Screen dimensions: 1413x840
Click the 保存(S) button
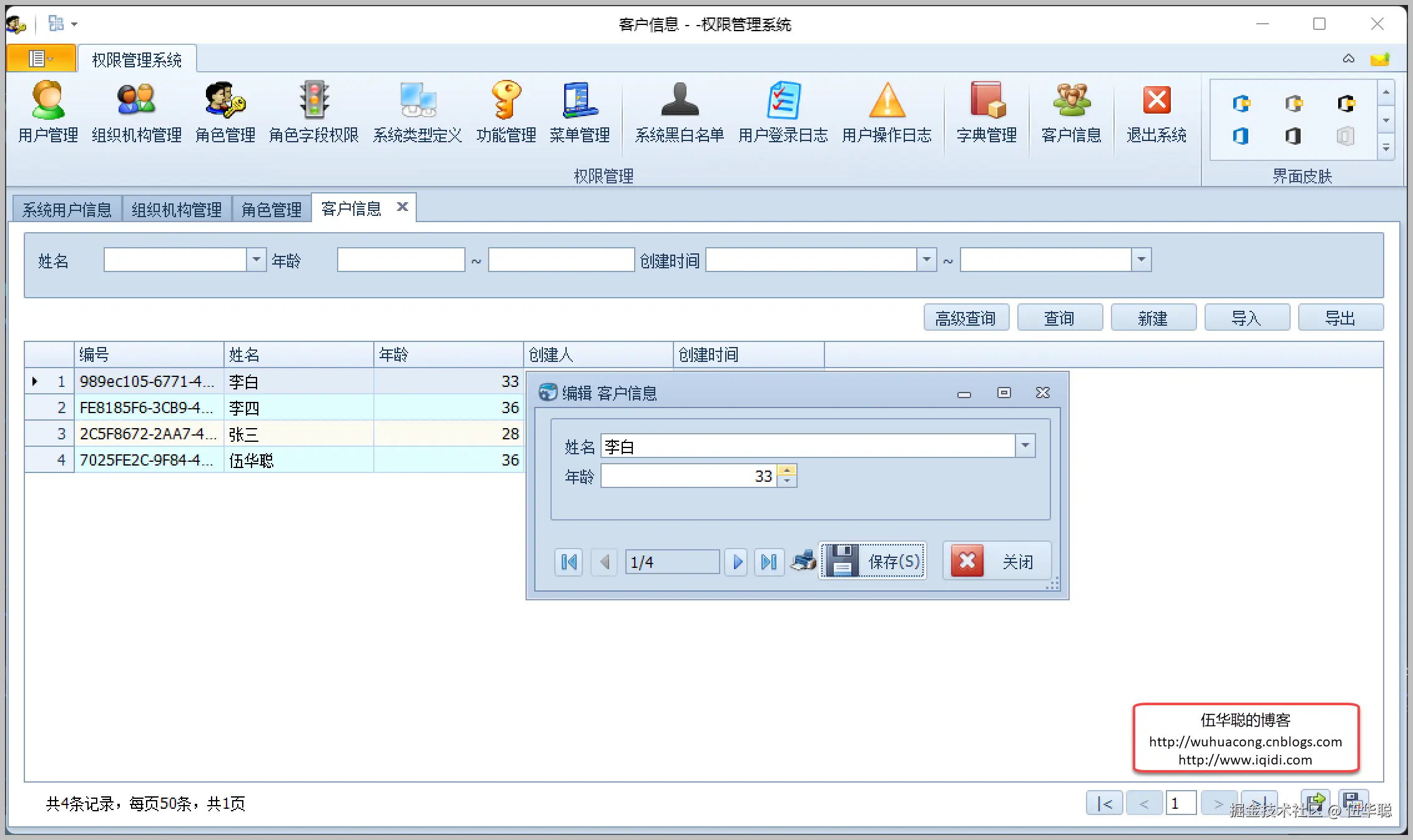[873, 561]
